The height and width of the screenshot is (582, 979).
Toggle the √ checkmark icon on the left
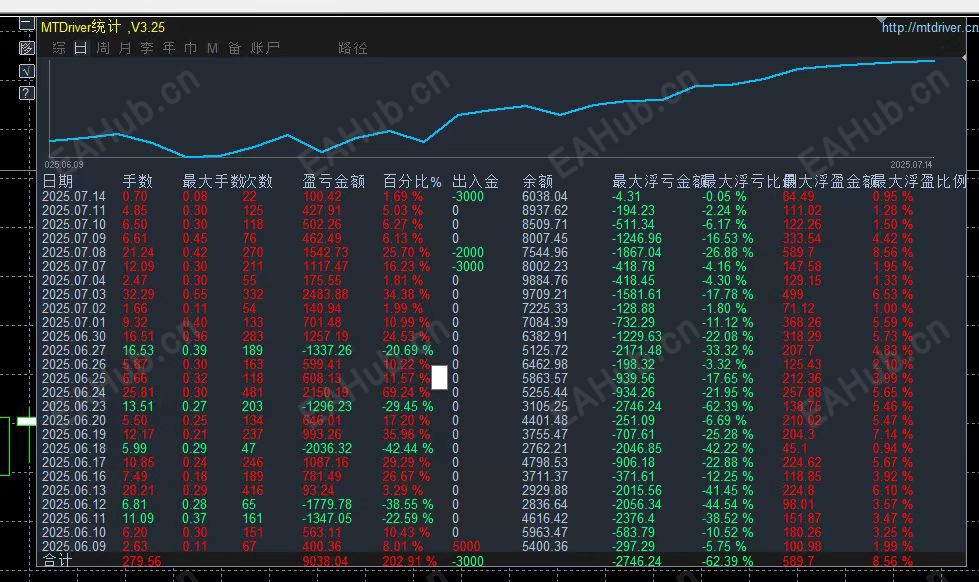tap(26, 71)
